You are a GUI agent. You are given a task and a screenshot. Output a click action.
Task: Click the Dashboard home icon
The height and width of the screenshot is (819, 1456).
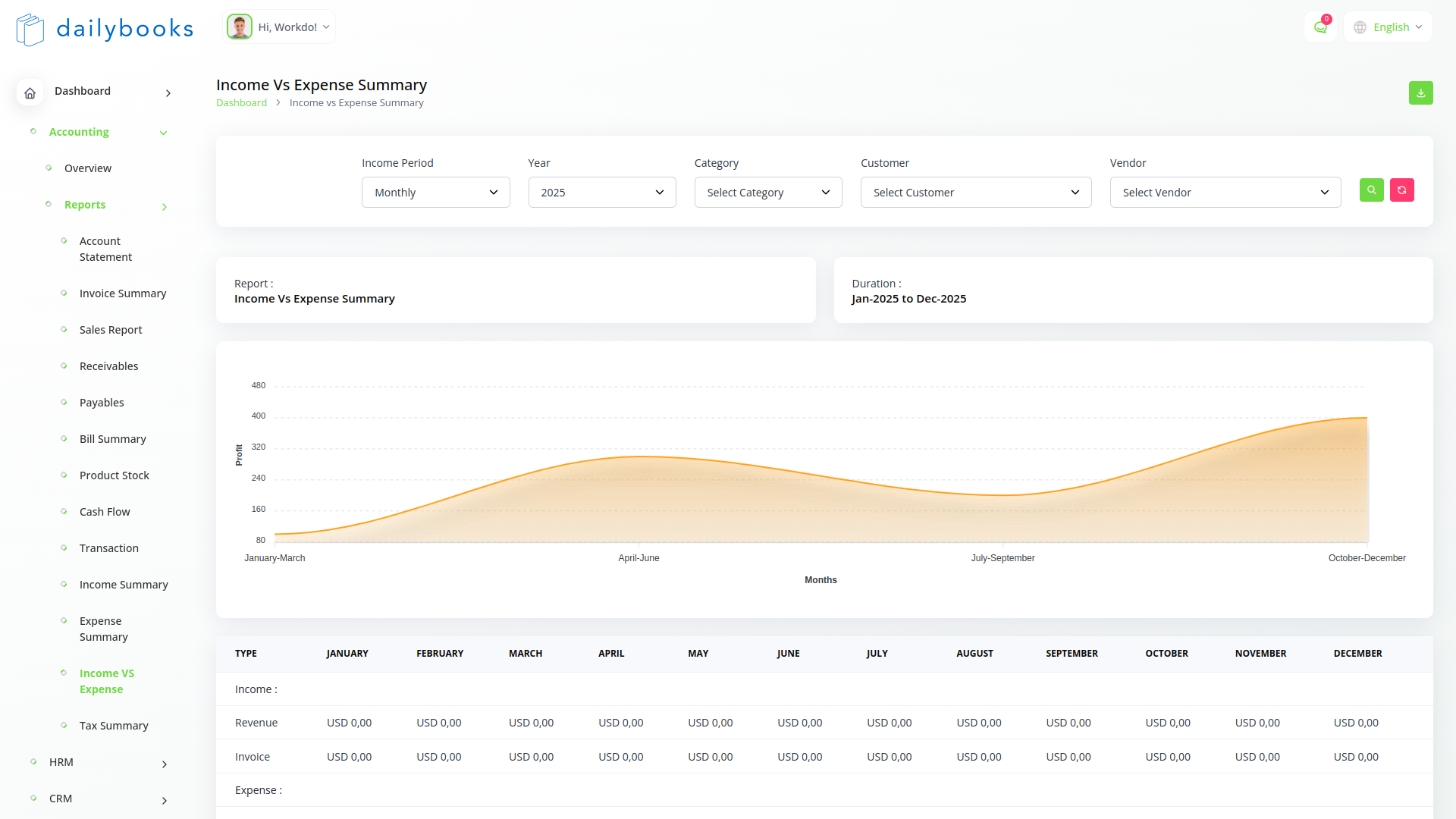pyautogui.click(x=30, y=93)
